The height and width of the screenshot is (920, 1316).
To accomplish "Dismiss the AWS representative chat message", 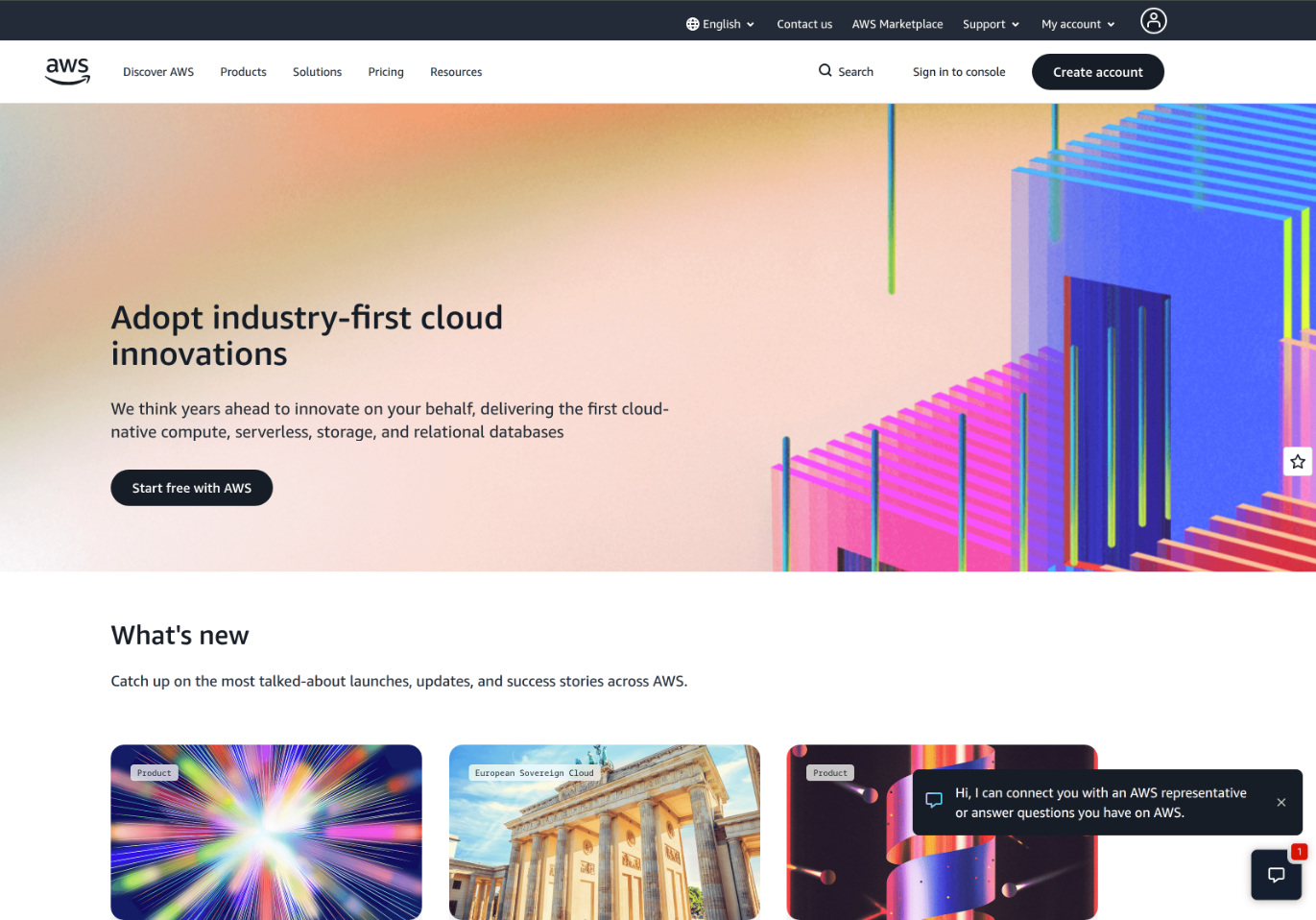I will (x=1280, y=802).
